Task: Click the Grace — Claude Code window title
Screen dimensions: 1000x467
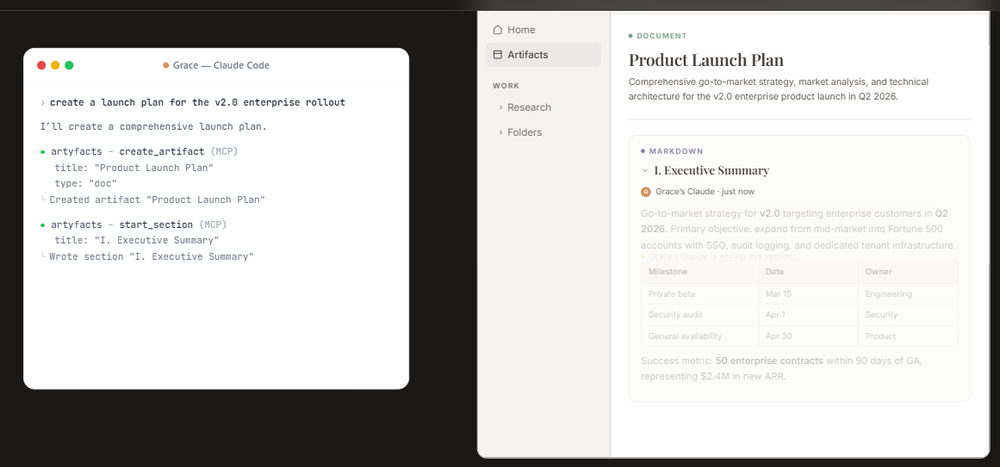Action: pos(221,65)
